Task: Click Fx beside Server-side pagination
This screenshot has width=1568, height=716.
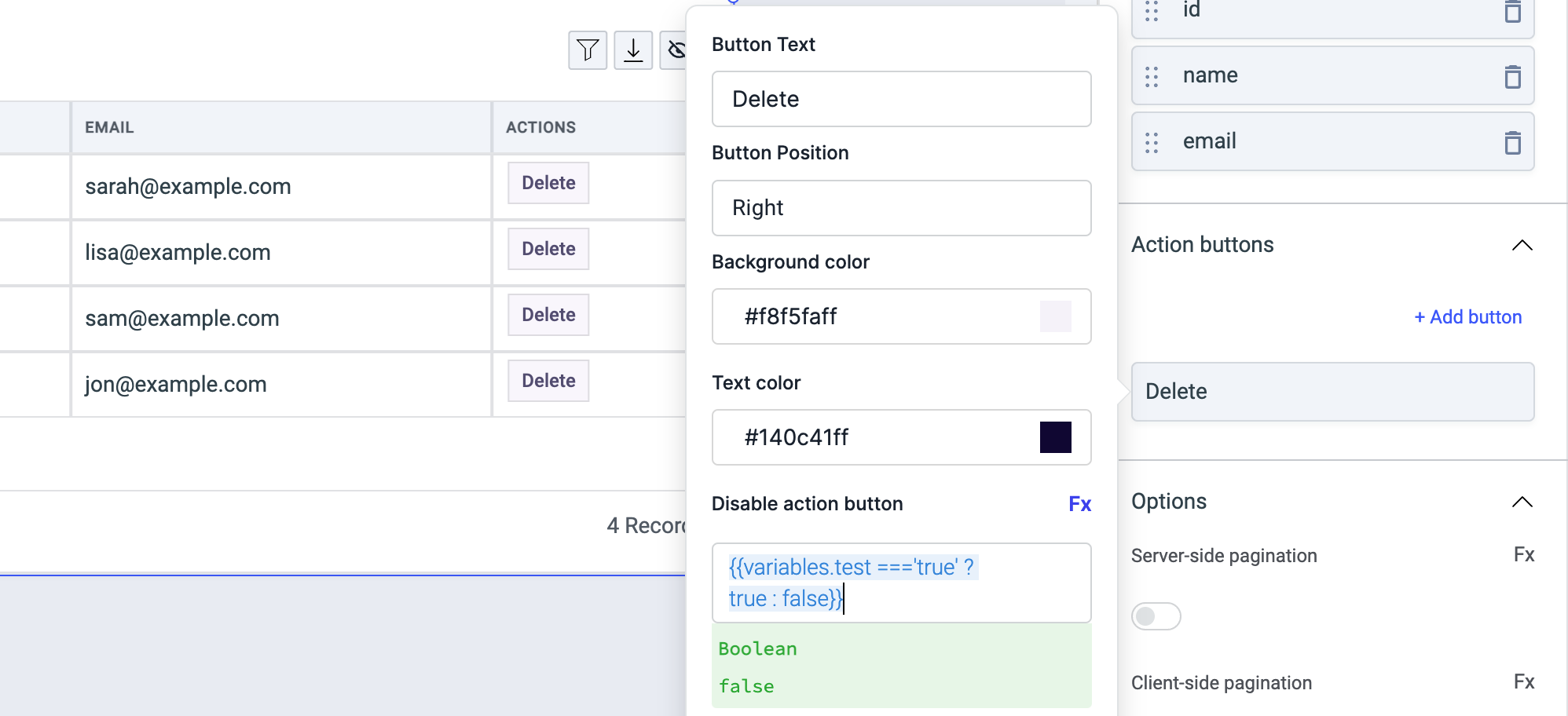Action: tap(1523, 555)
